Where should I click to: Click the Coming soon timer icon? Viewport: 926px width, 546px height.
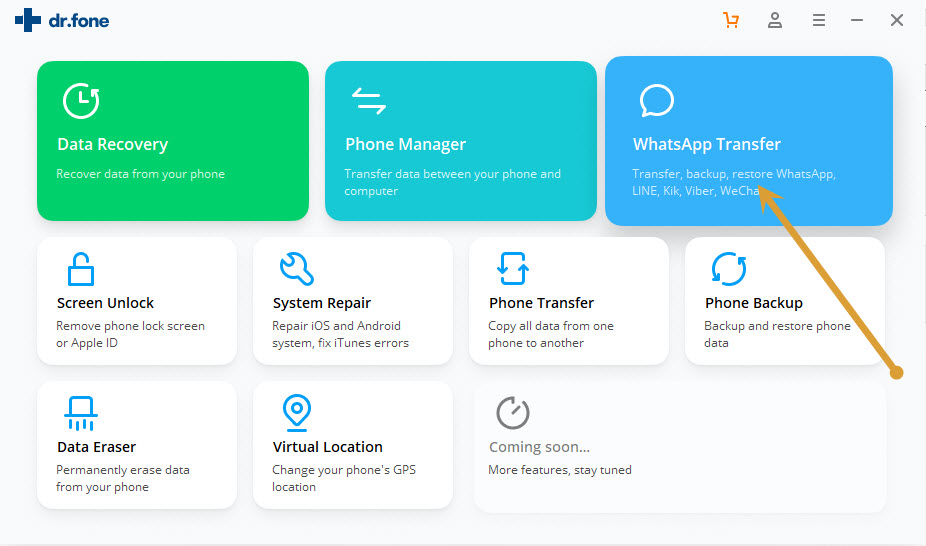click(x=513, y=413)
